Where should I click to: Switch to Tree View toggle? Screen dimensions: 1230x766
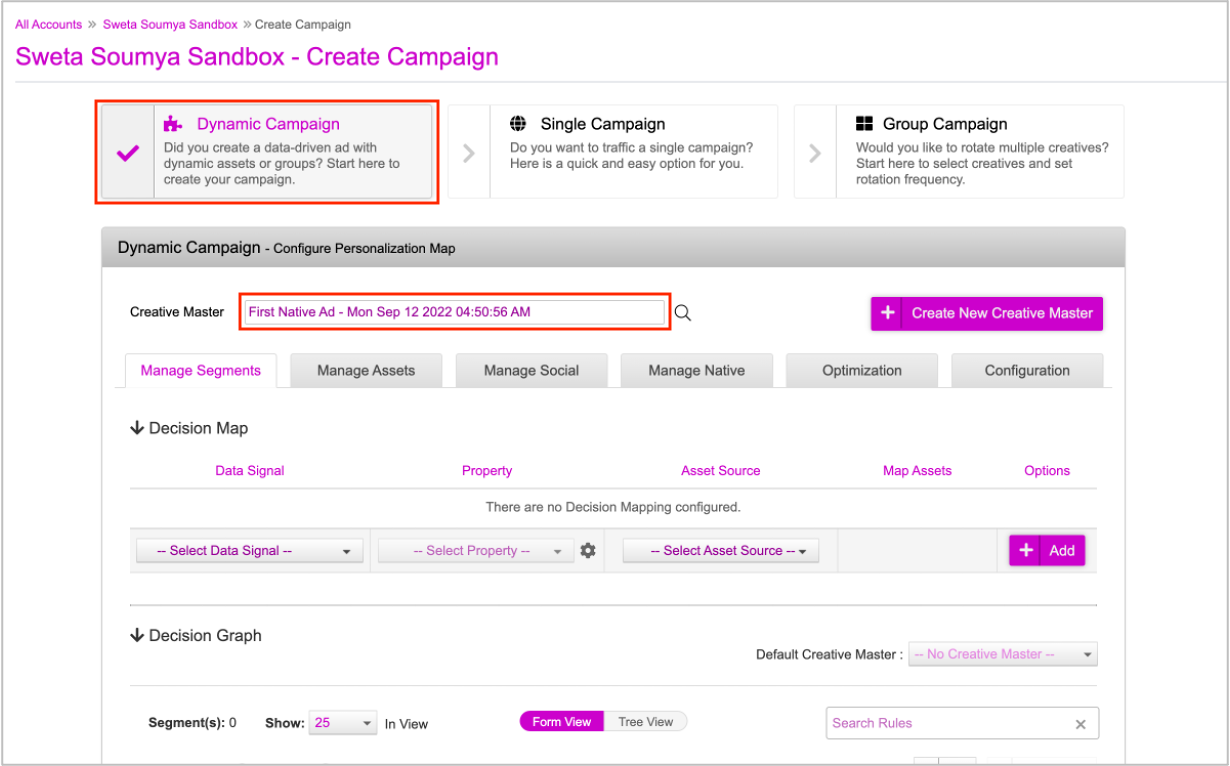click(x=645, y=722)
